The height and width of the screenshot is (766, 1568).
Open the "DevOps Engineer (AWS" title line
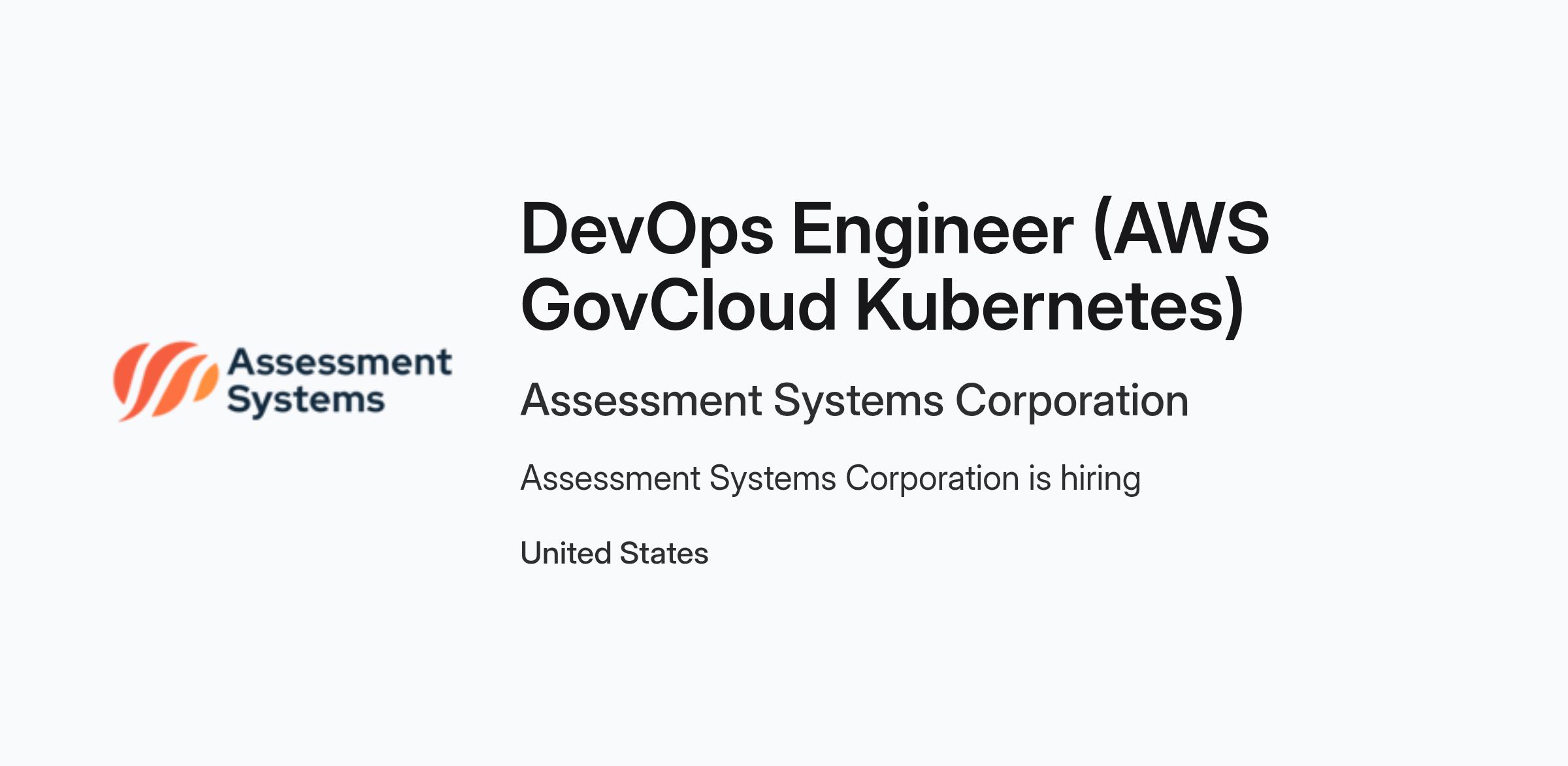894,229
